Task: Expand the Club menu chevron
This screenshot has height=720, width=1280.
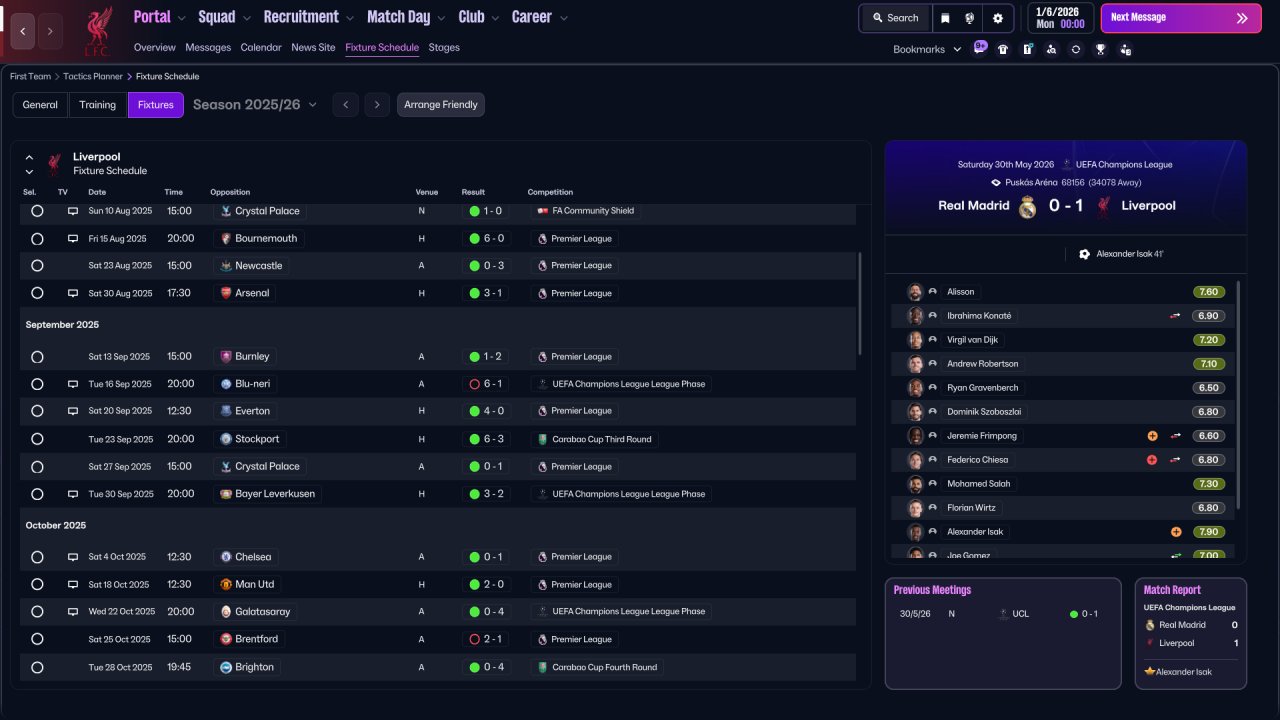Action: click(495, 18)
